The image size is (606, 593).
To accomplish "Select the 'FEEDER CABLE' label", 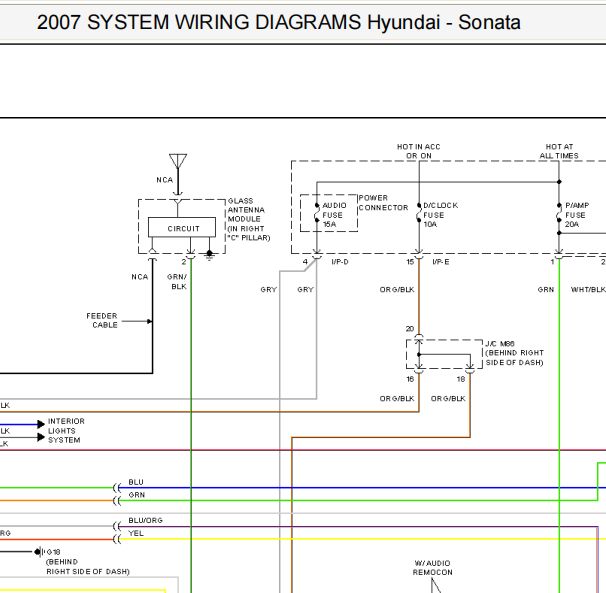I will [102, 320].
